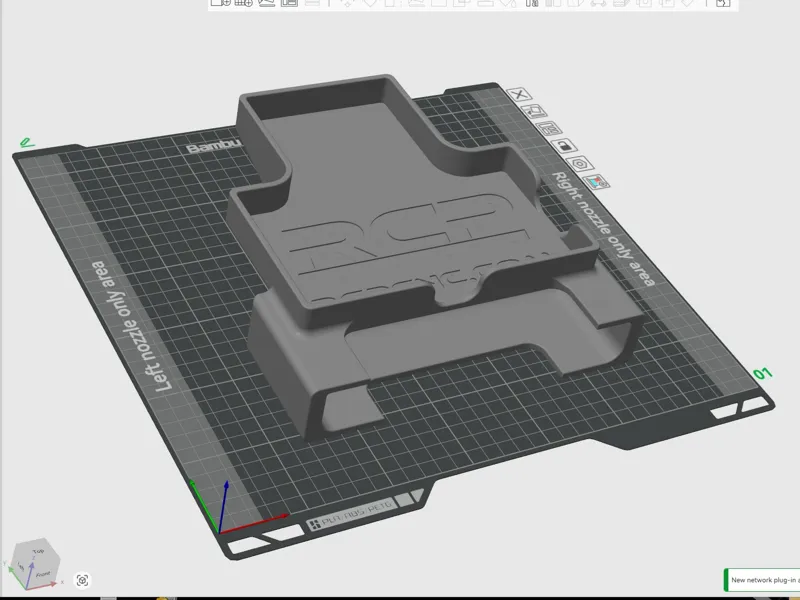The width and height of the screenshot is (800, 600).
Task: Click the Add model cube icon in top toolbar
Action: [x=220, y=3]
